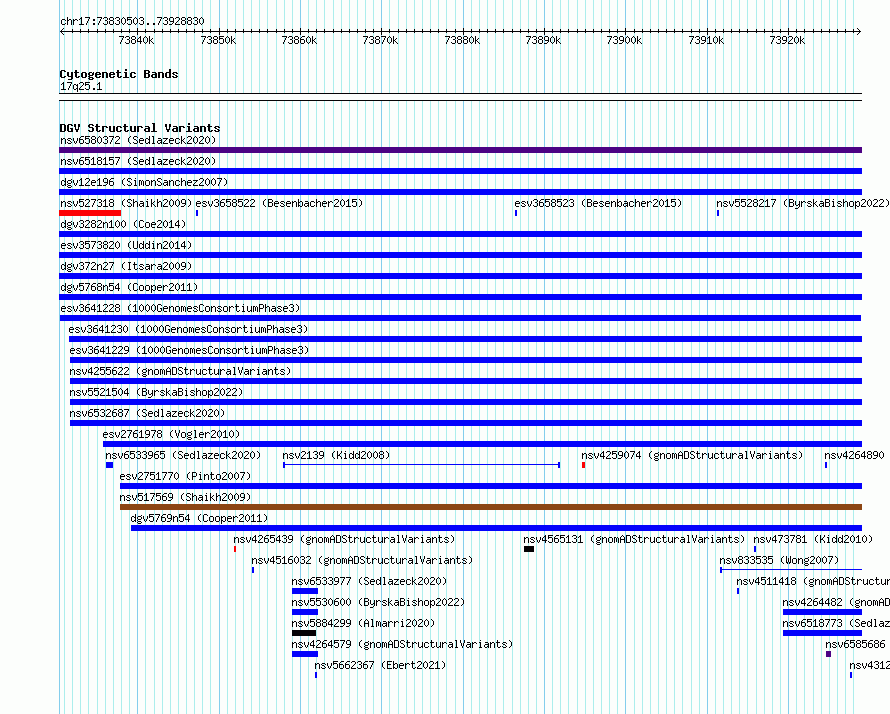Click black nsv5884299 variant bar
Image resolution: width=890 pixels, height=714 pixels.
click(x=304, y=633)
